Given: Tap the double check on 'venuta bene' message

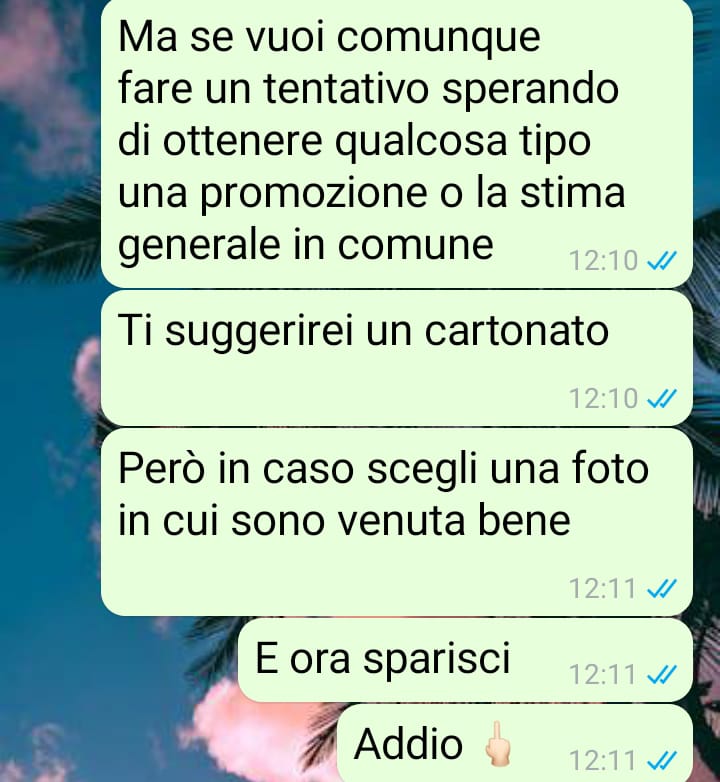Looking at the screenshot, I should coord(662,588).
